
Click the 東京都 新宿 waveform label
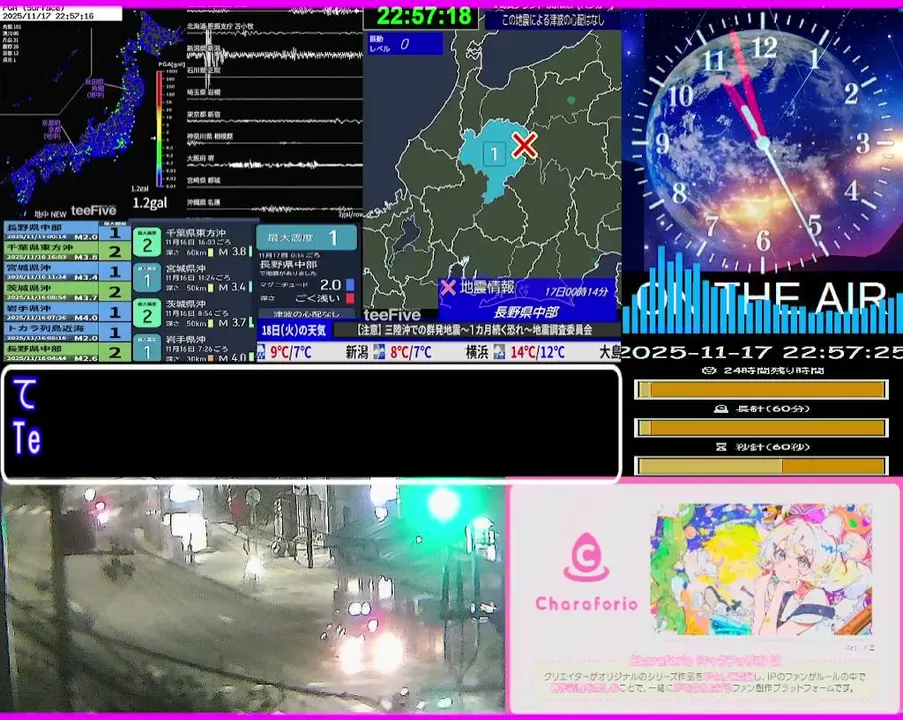(204, 114)
